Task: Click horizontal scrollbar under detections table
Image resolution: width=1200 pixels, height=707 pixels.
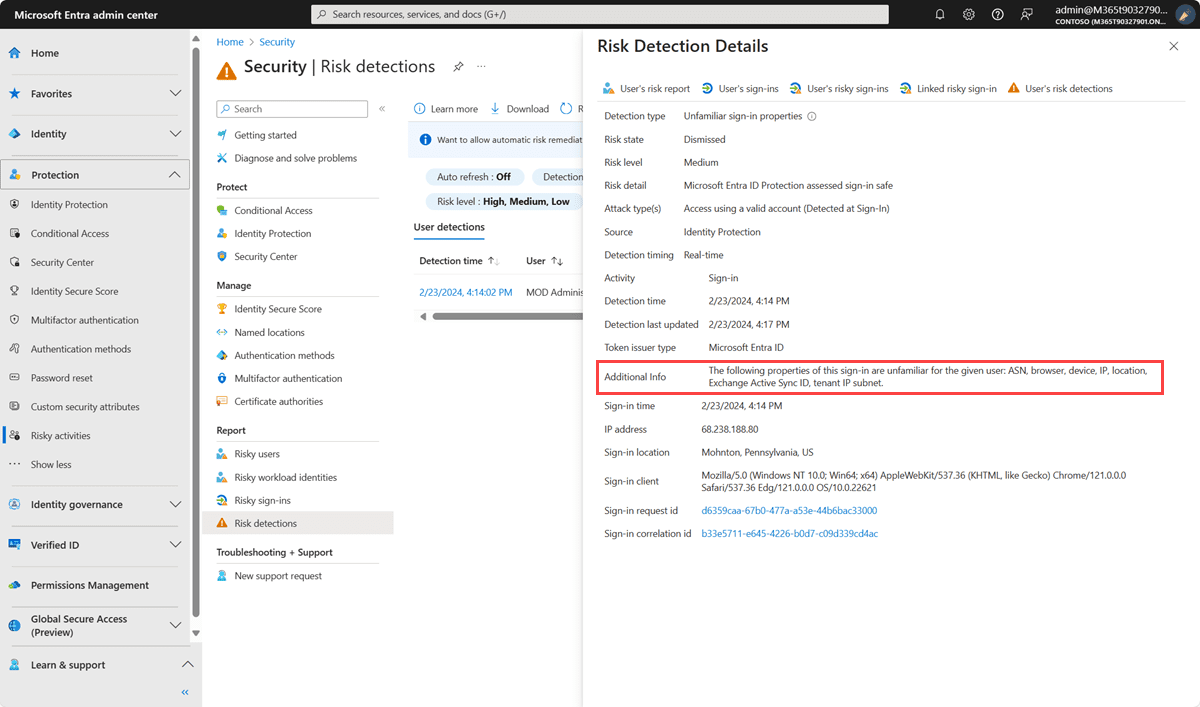Action: coord(506,316)
